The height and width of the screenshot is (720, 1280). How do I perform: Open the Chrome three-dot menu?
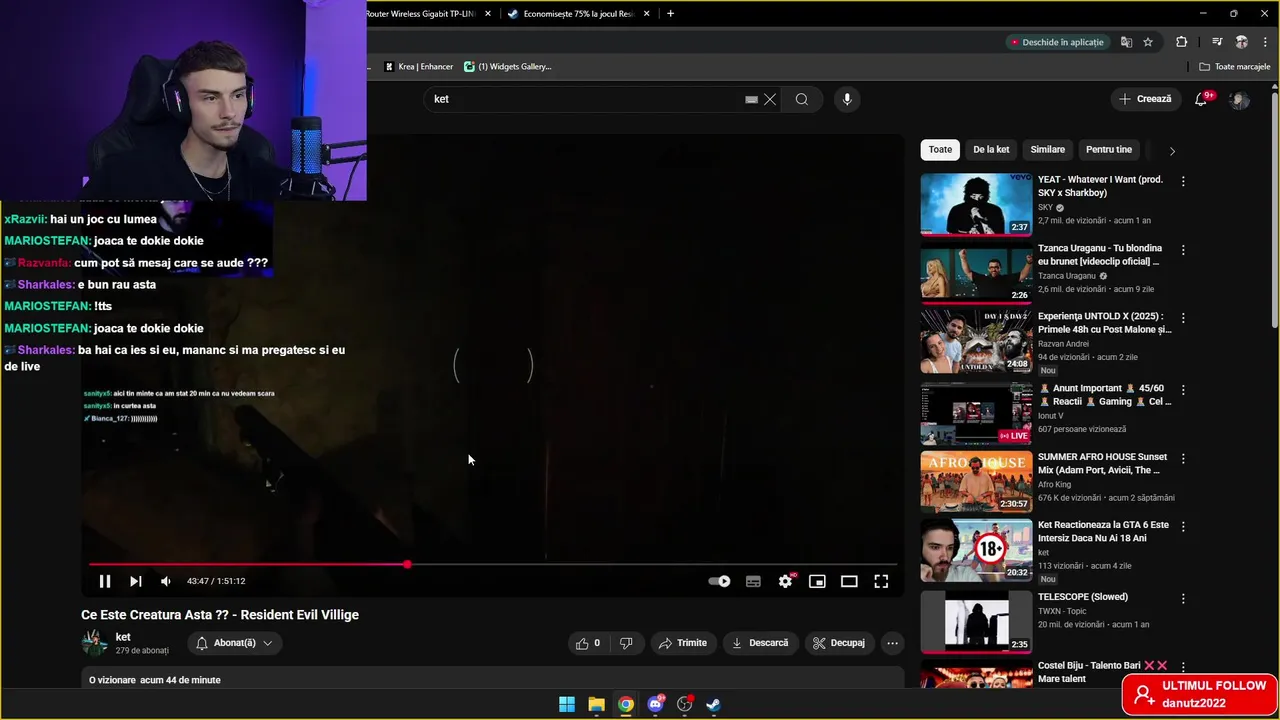point(1264,42)
